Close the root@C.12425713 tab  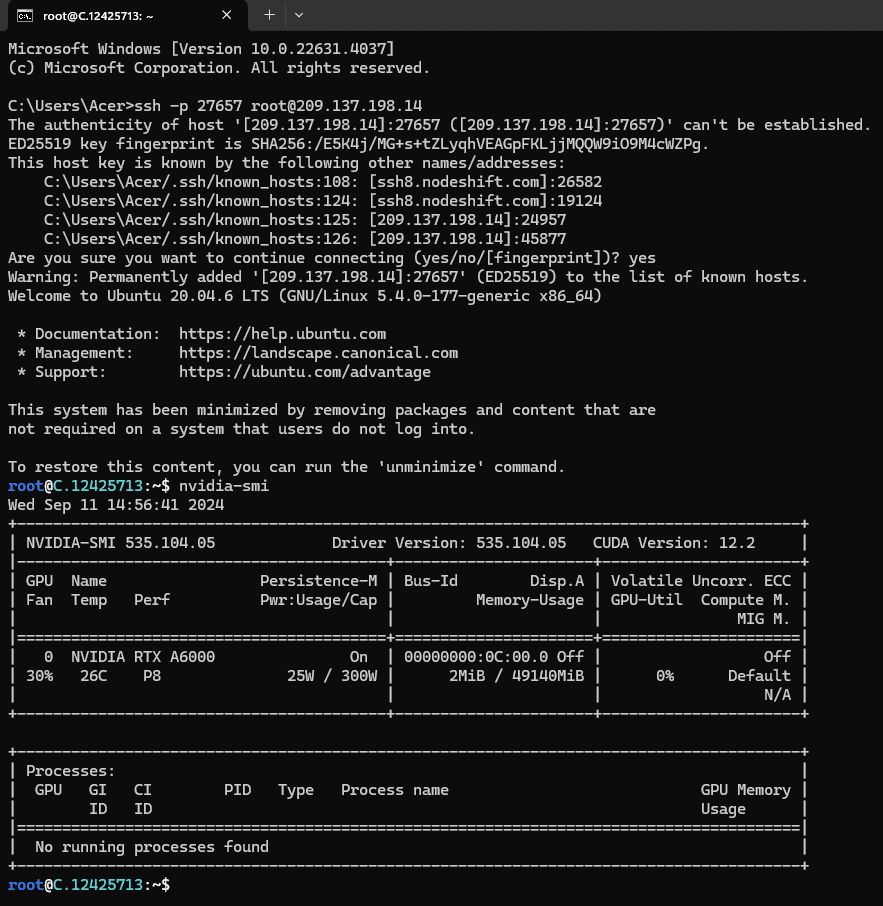[227, 15]
